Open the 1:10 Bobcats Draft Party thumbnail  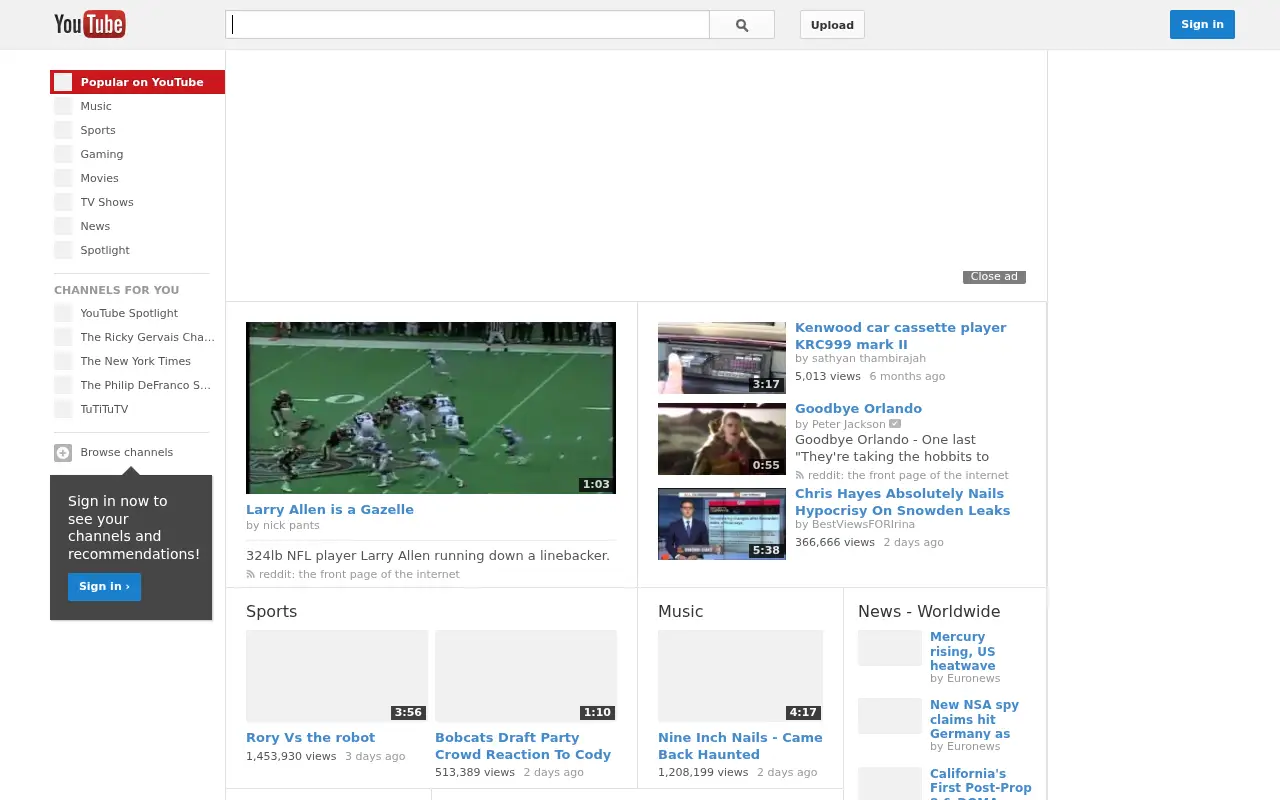(x=526, y=676)
